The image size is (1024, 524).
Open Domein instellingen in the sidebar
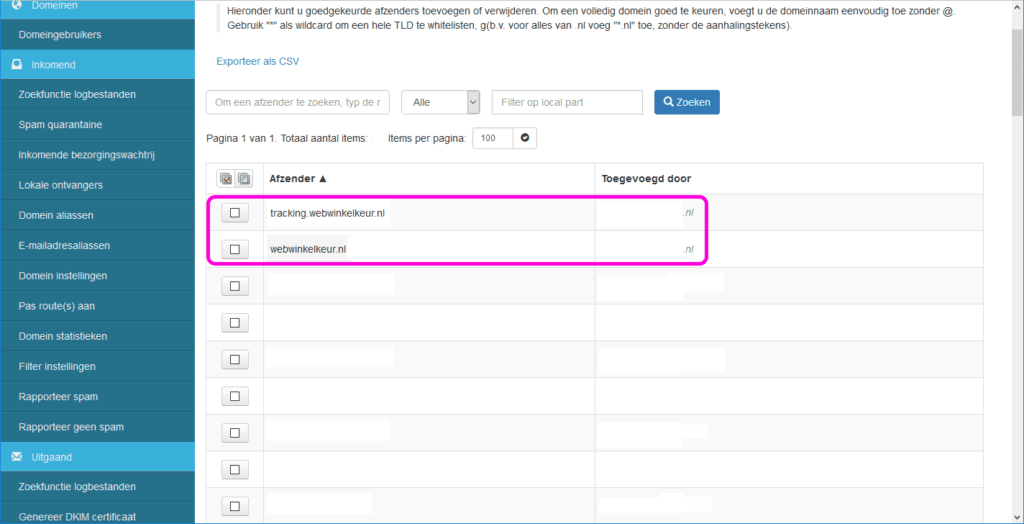(x=63, y=275)
